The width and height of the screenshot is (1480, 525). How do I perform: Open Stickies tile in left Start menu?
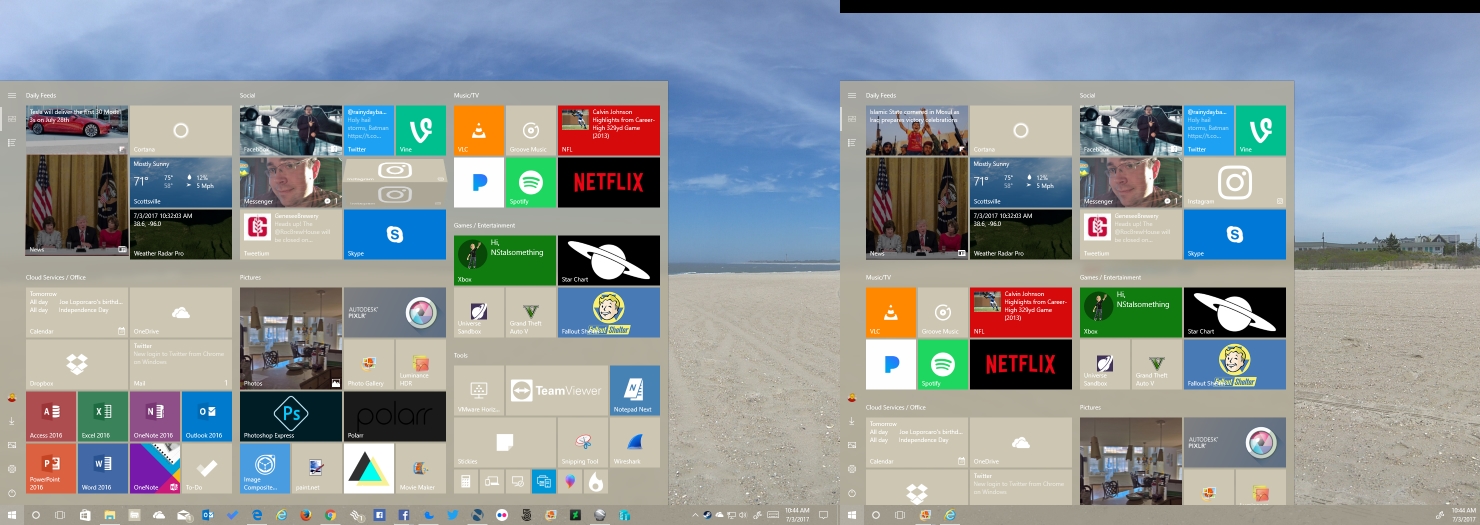tap(505, 442)
